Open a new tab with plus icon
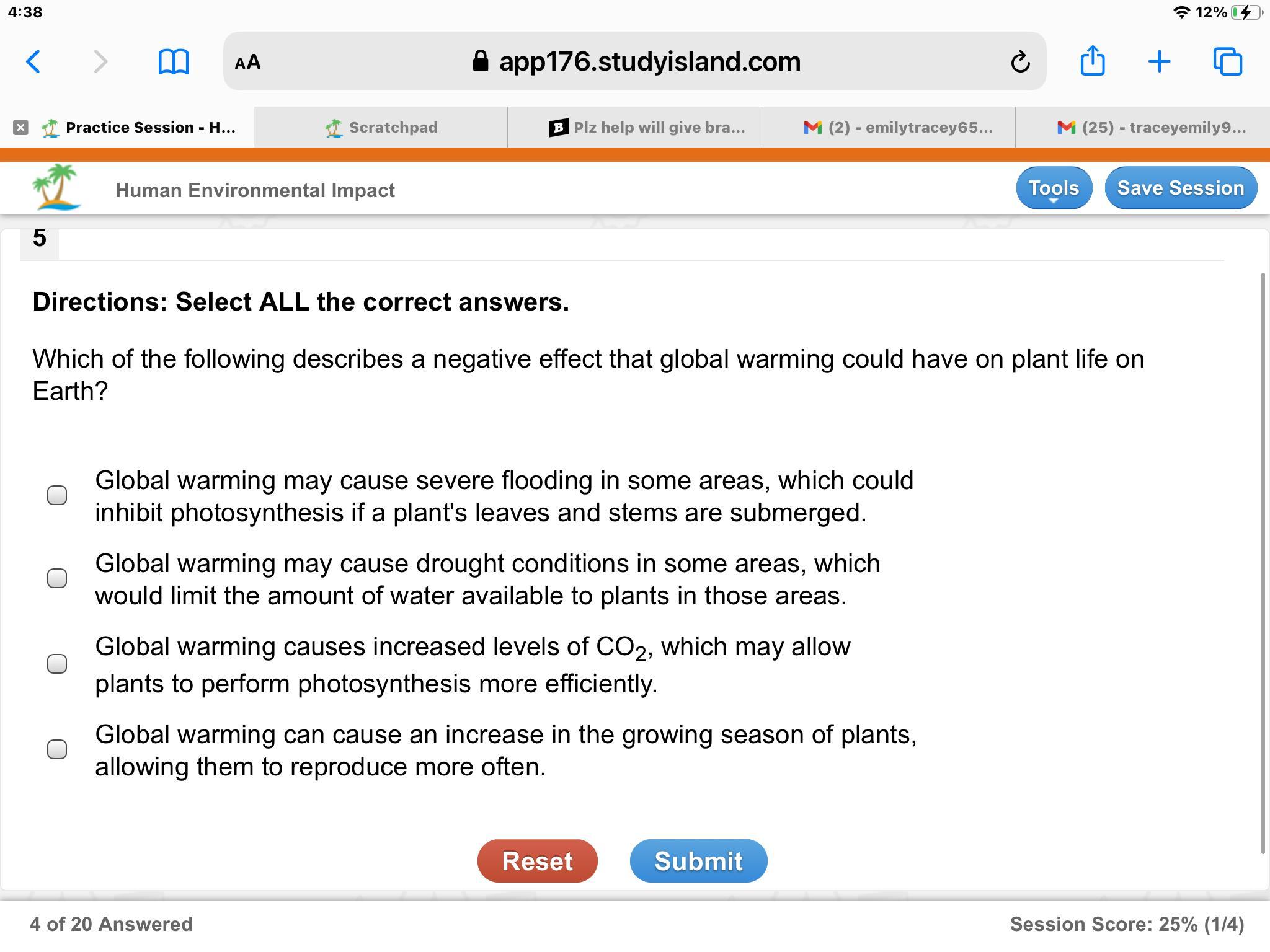The width and height of the screenshot is (1270, 952). coord(1159,62)
